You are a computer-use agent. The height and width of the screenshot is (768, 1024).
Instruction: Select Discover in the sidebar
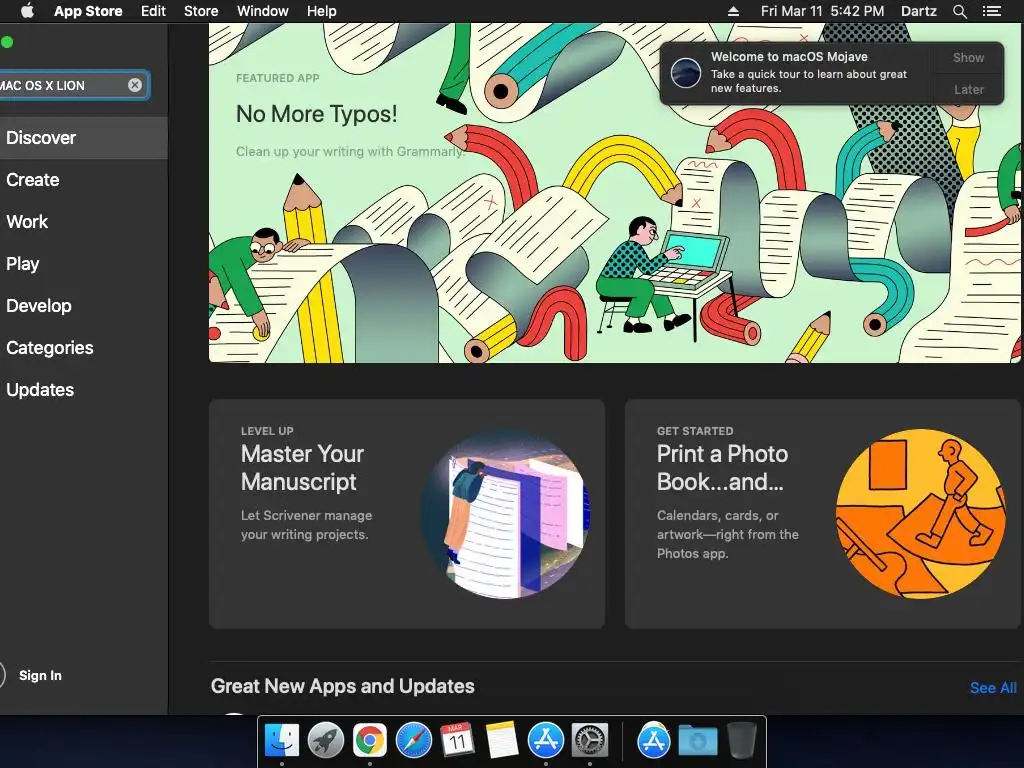tap(84, 138)
